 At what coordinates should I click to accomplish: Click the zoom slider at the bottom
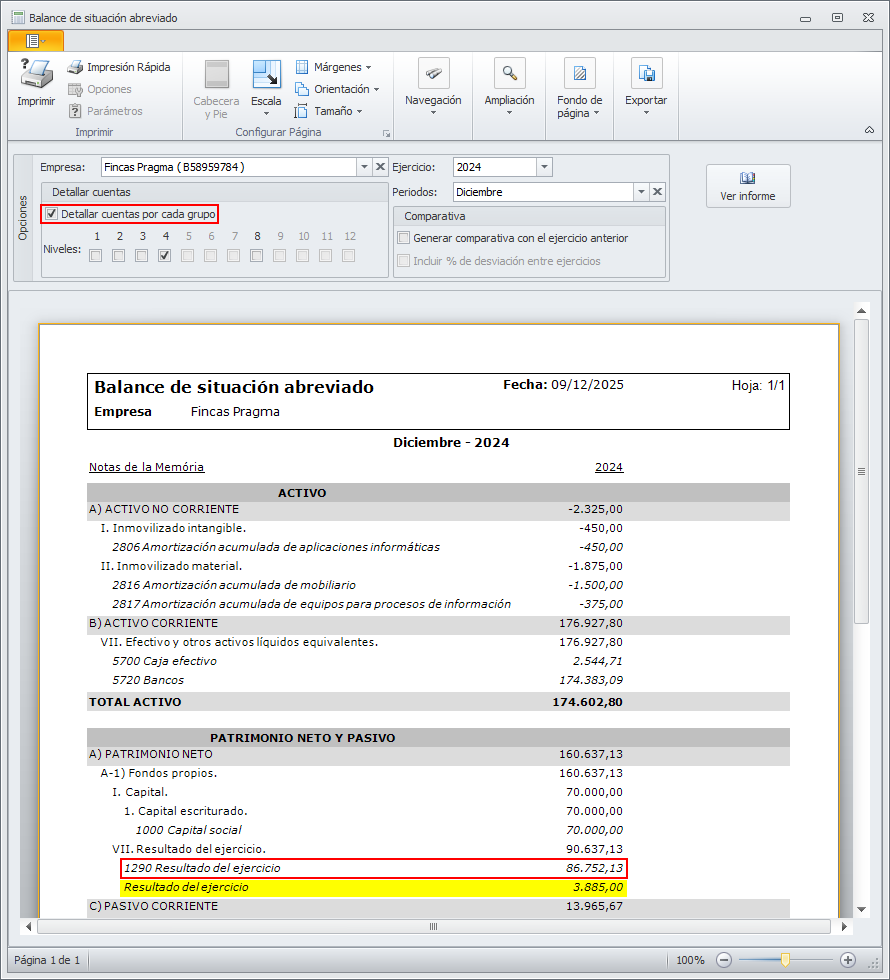[x=786, y=959]
